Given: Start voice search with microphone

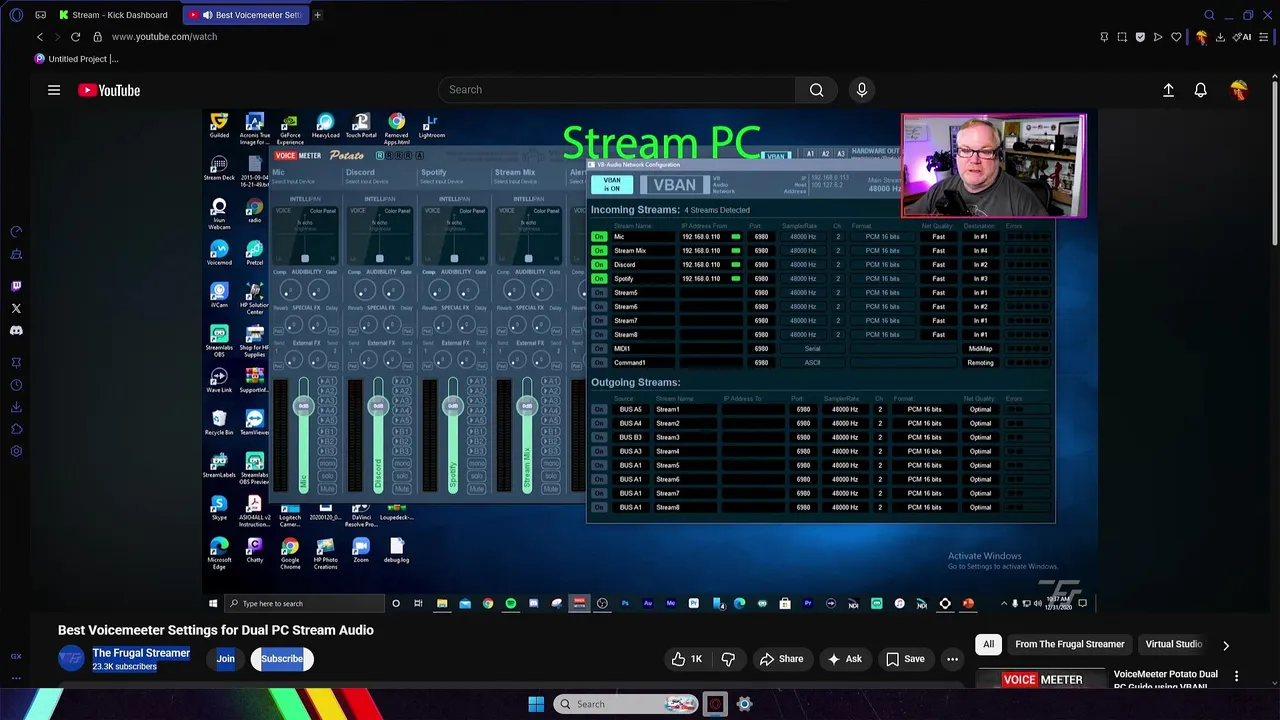Looking at the screenshot, I should point(862,90).
